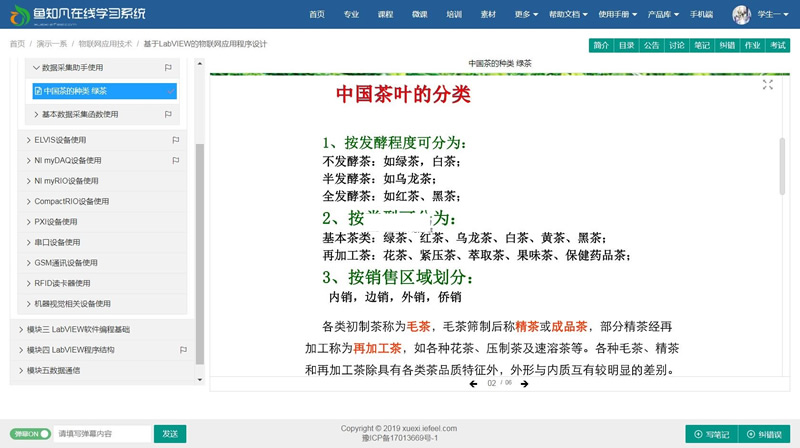Click the student profile avatar
The width and height of the screenshot is (800, 448).
coord(742,14)
